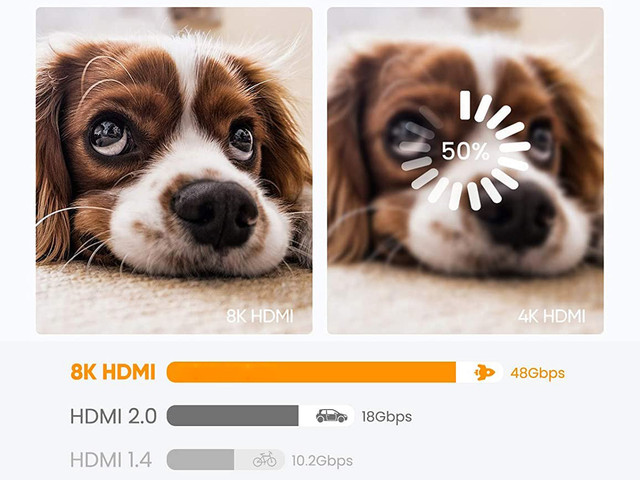Click the dog's nose in the blurred image
The image size is (640, 480).
(512, 213)
